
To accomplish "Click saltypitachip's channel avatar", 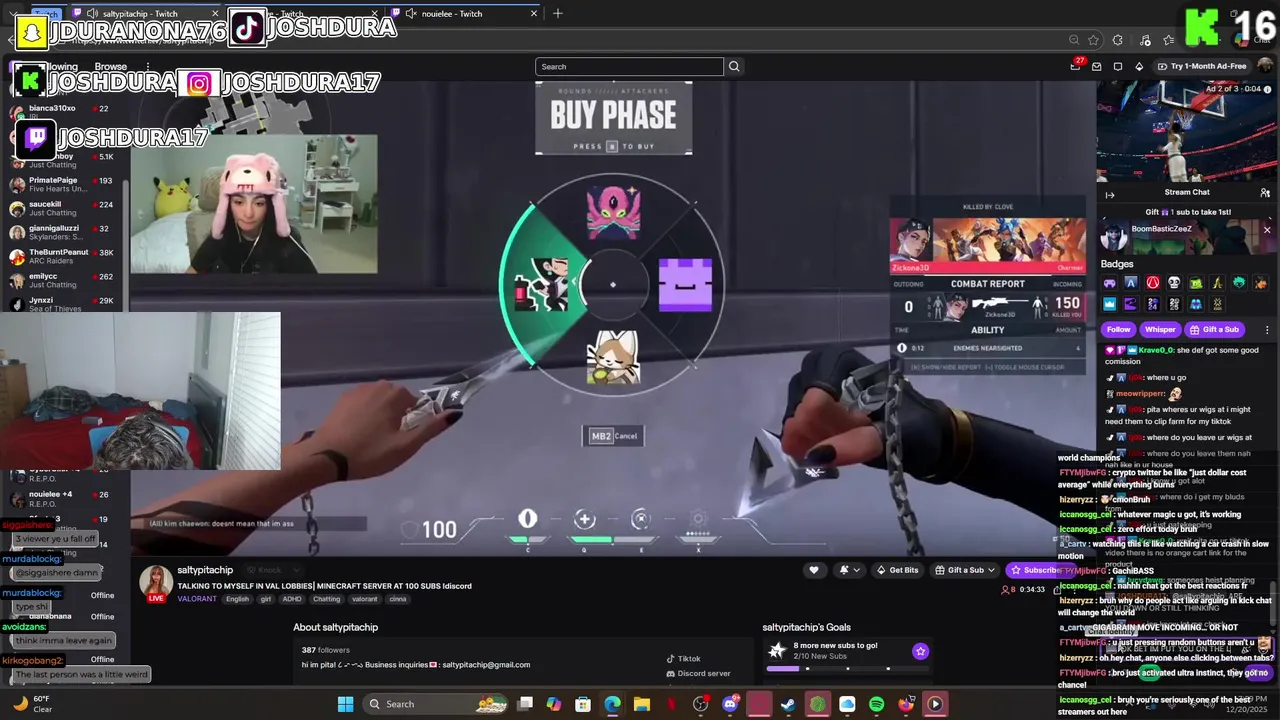I will point(156,583).
